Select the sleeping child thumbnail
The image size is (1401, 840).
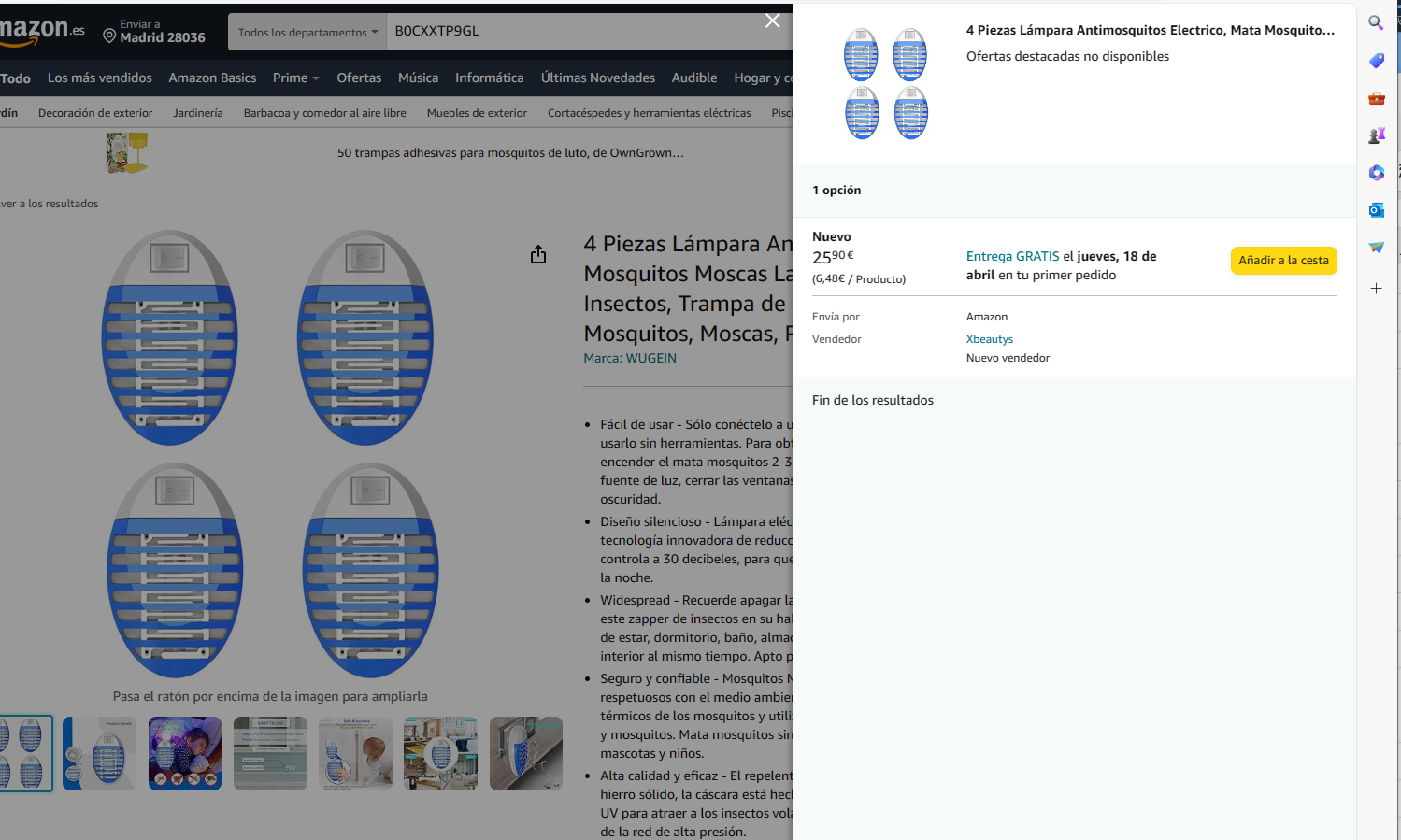(185, 753)
